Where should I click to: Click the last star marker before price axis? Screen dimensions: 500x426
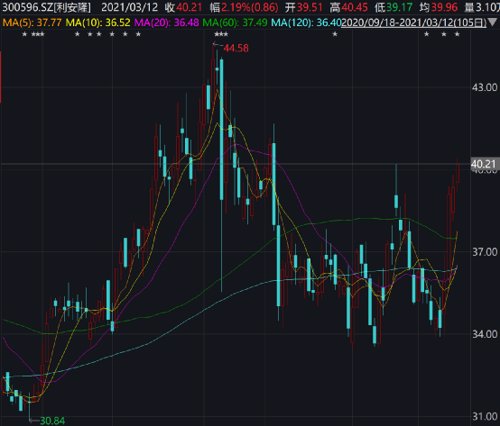457,34
